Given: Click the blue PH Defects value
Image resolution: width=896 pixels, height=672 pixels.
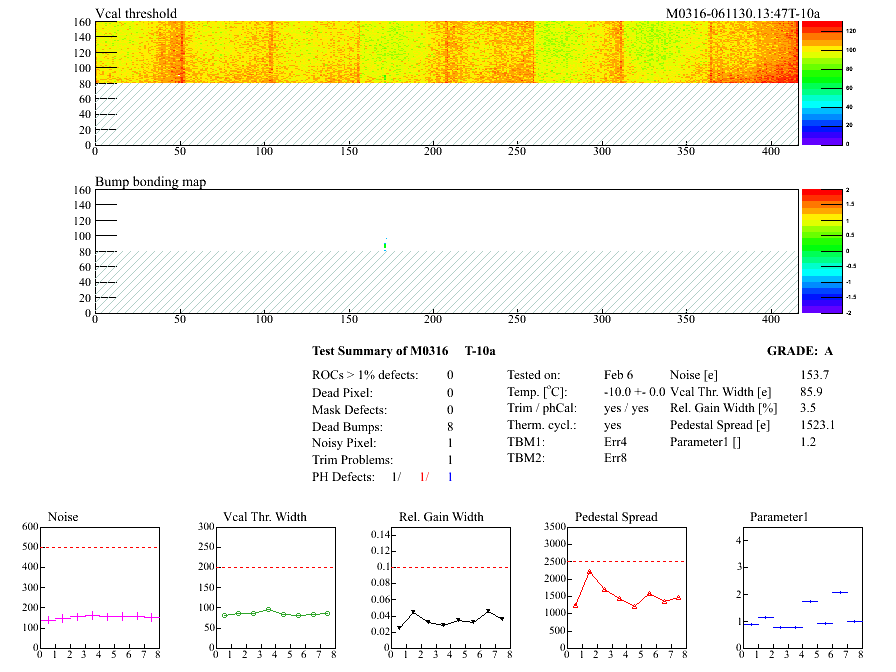Looking at the screenshot, I should (x=450, y=477).
